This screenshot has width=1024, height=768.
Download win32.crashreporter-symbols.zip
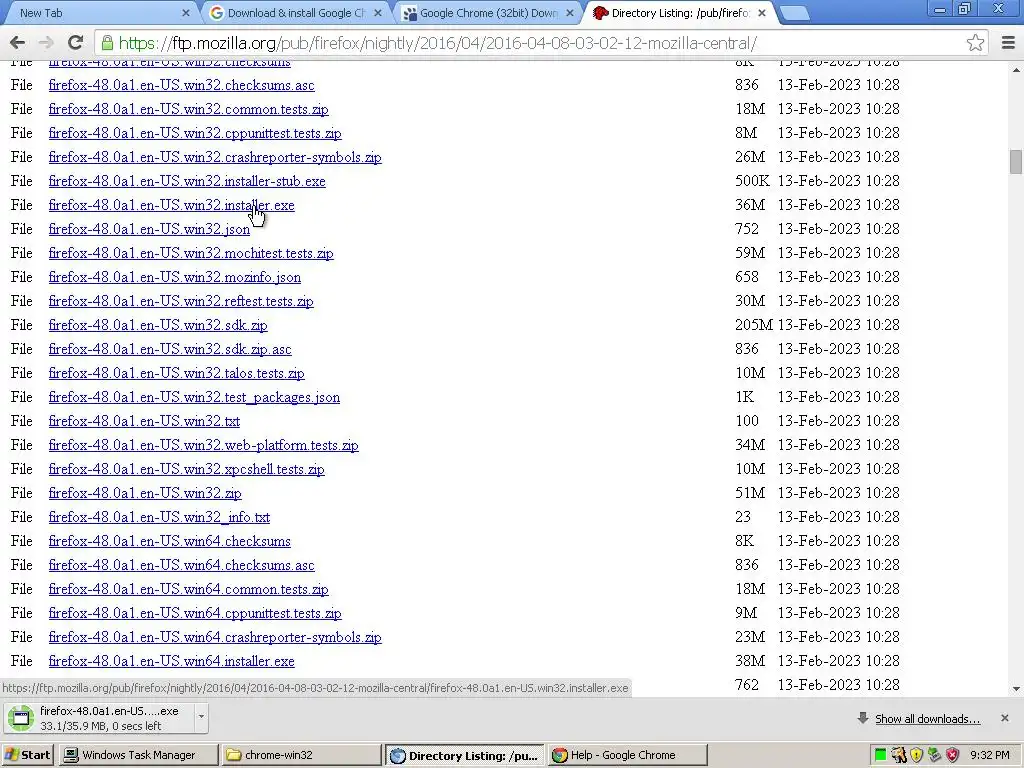tap(216, 157)
